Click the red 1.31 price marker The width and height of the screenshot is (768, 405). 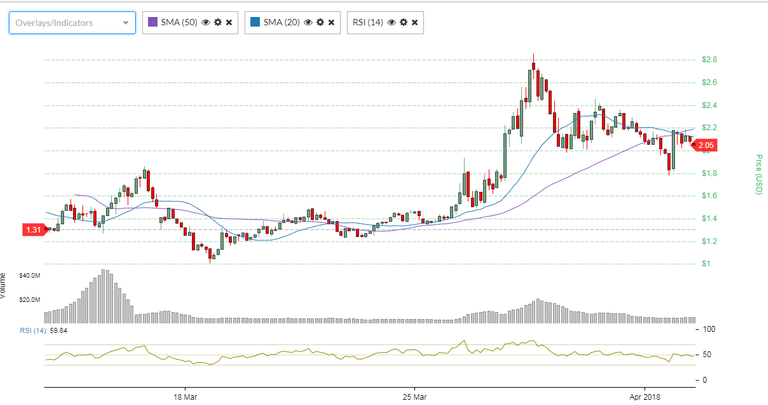[x=33, y=230]
